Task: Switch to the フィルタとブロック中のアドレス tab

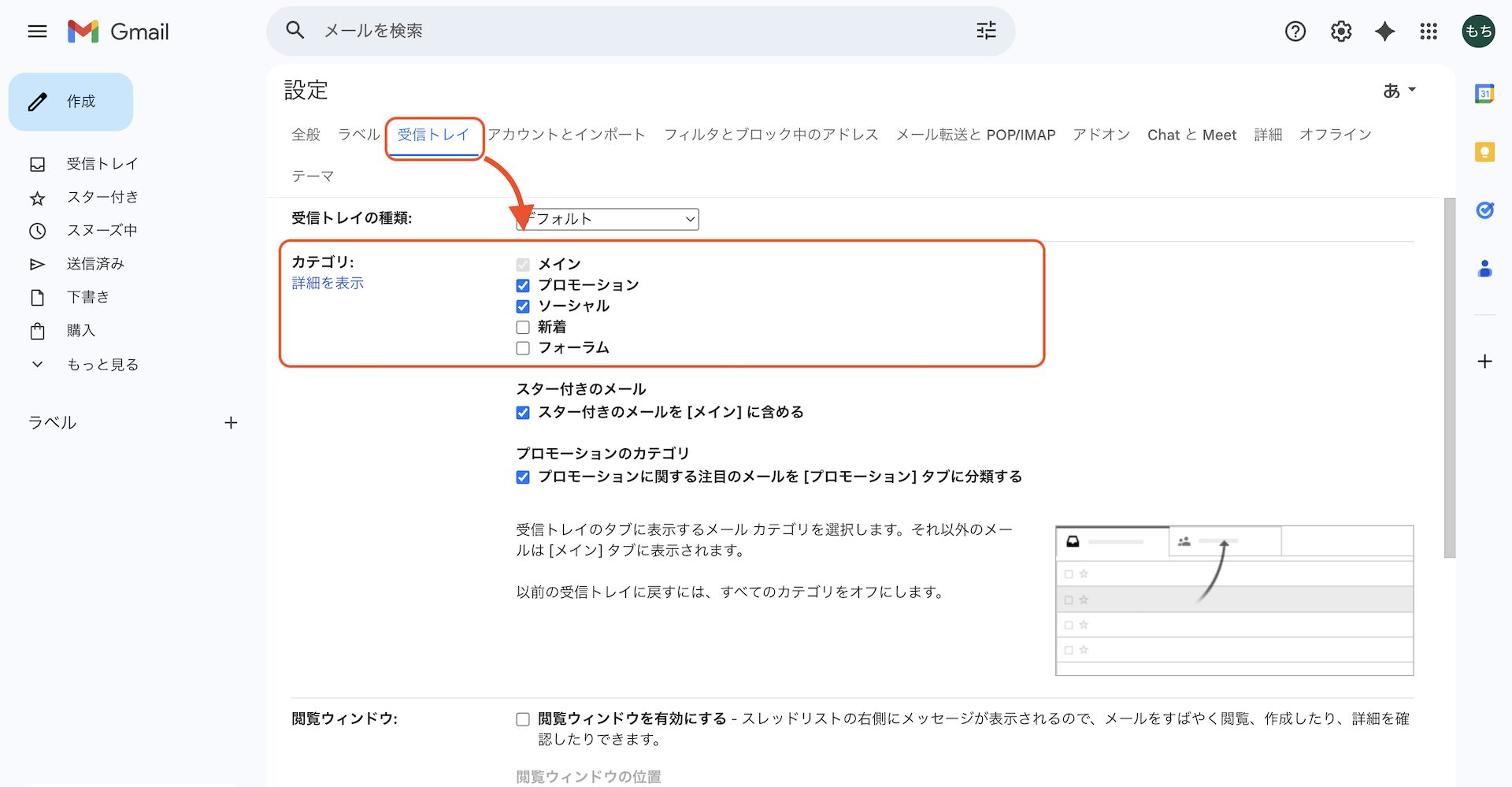Action: [x=770, y=135]
